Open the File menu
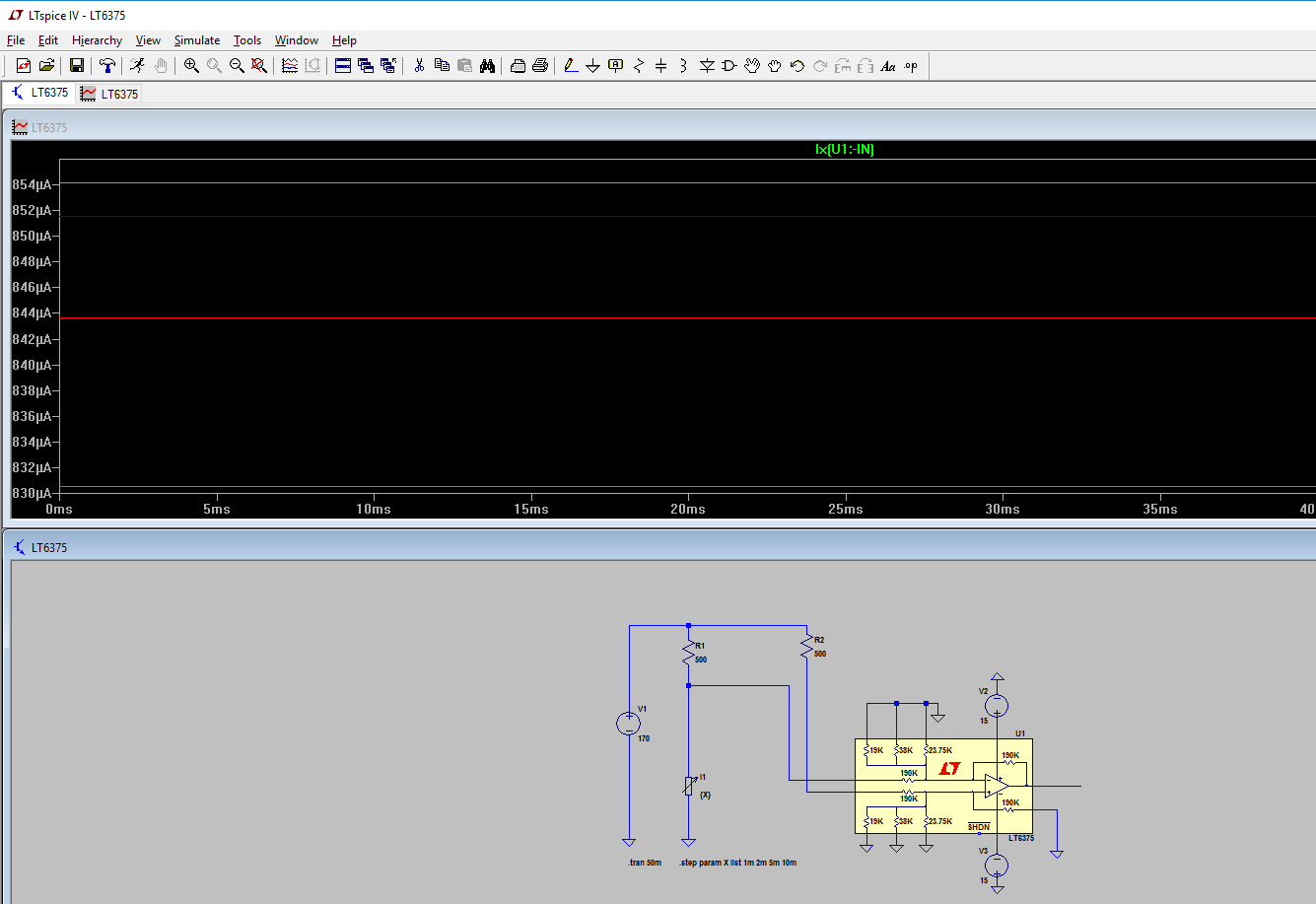Viewport: 1316px width, 904px height. click(x=16, y=40)
